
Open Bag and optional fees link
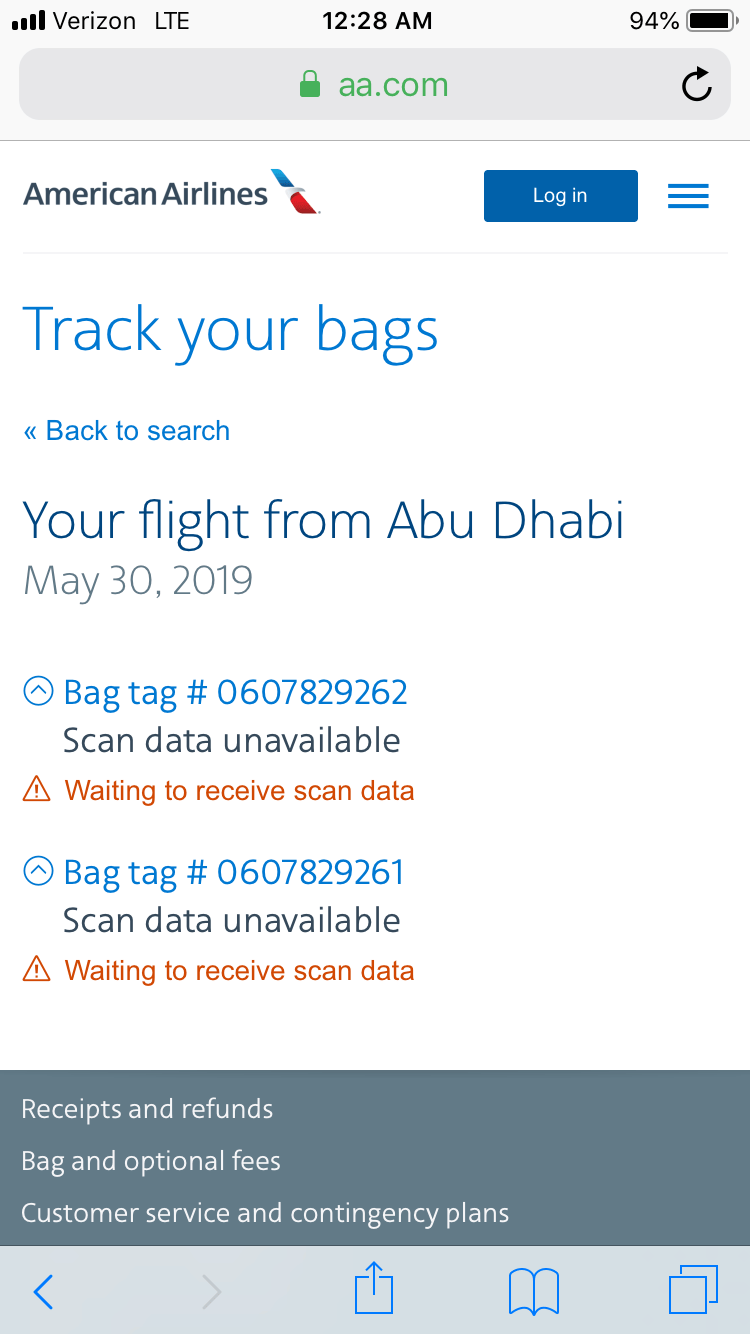pyautogui.click(x=151, y=1161)
